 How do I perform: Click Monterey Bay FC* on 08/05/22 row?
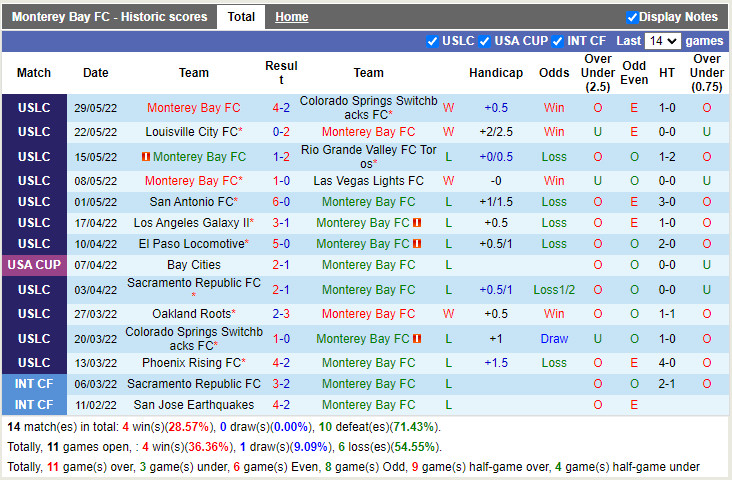coord(194,181)
